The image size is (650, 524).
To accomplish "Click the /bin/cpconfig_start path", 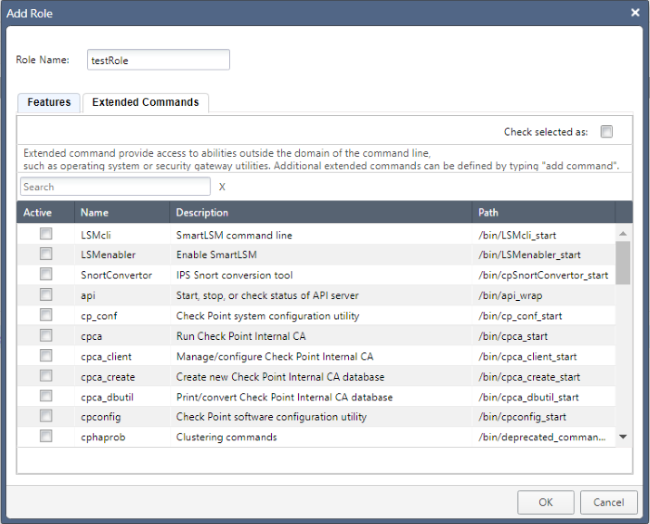I will pos(522,417).
